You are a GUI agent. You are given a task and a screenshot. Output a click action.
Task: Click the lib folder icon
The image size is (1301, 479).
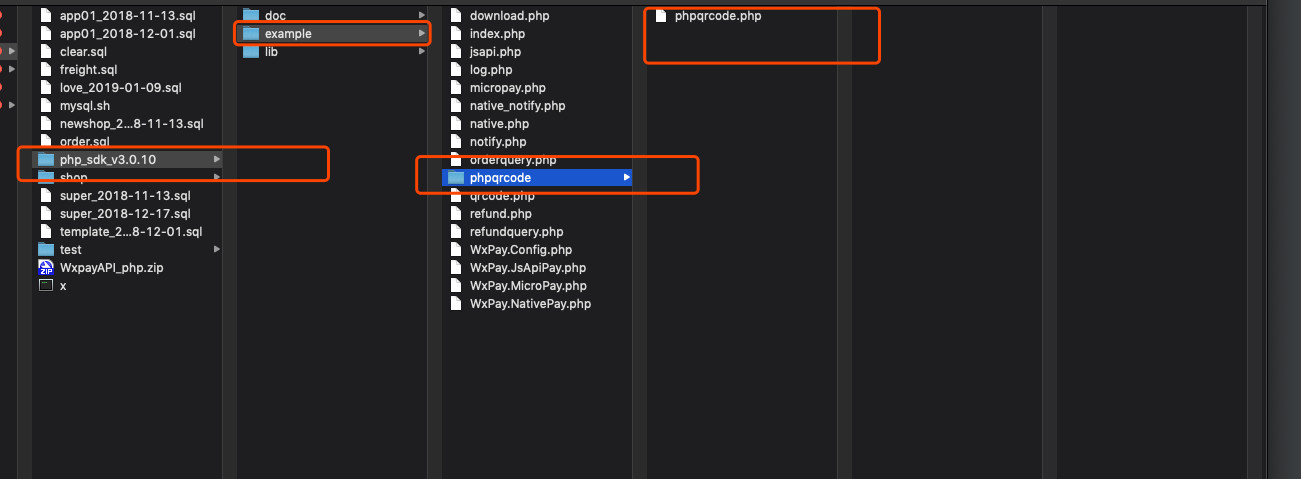click(250, 51)
